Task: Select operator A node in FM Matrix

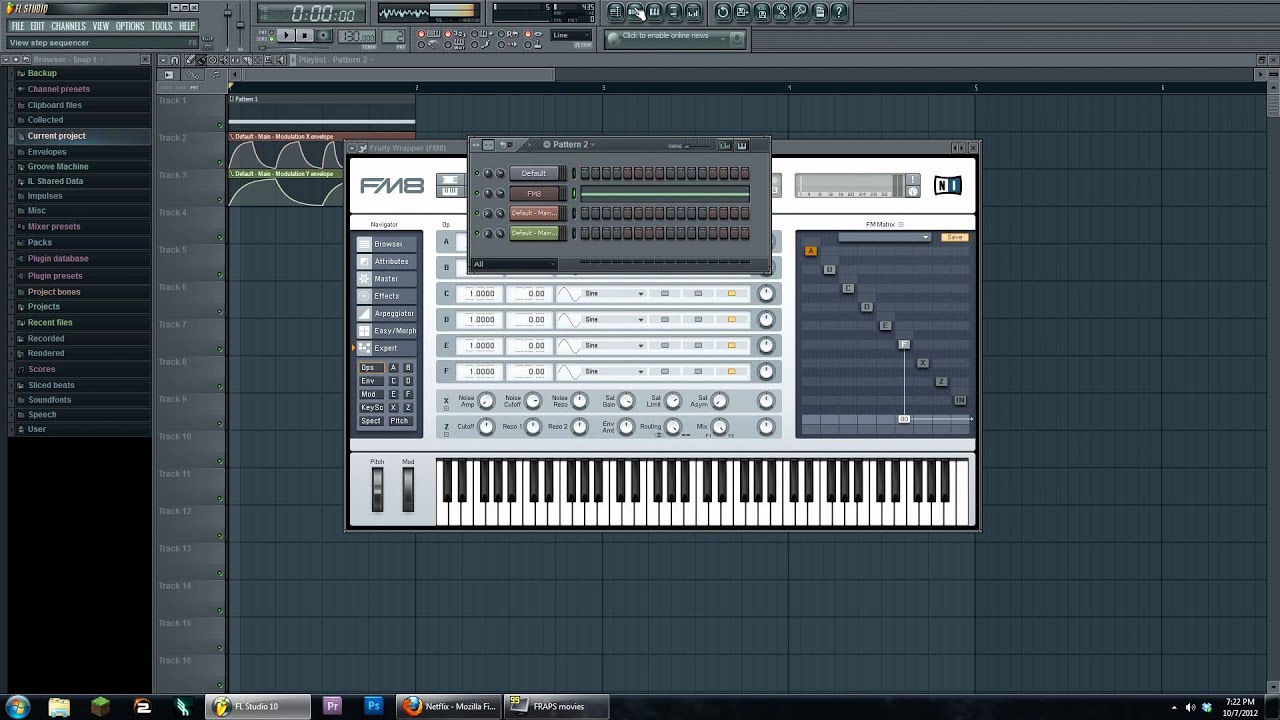Action: pyautogui.click(x=811, y=251)
